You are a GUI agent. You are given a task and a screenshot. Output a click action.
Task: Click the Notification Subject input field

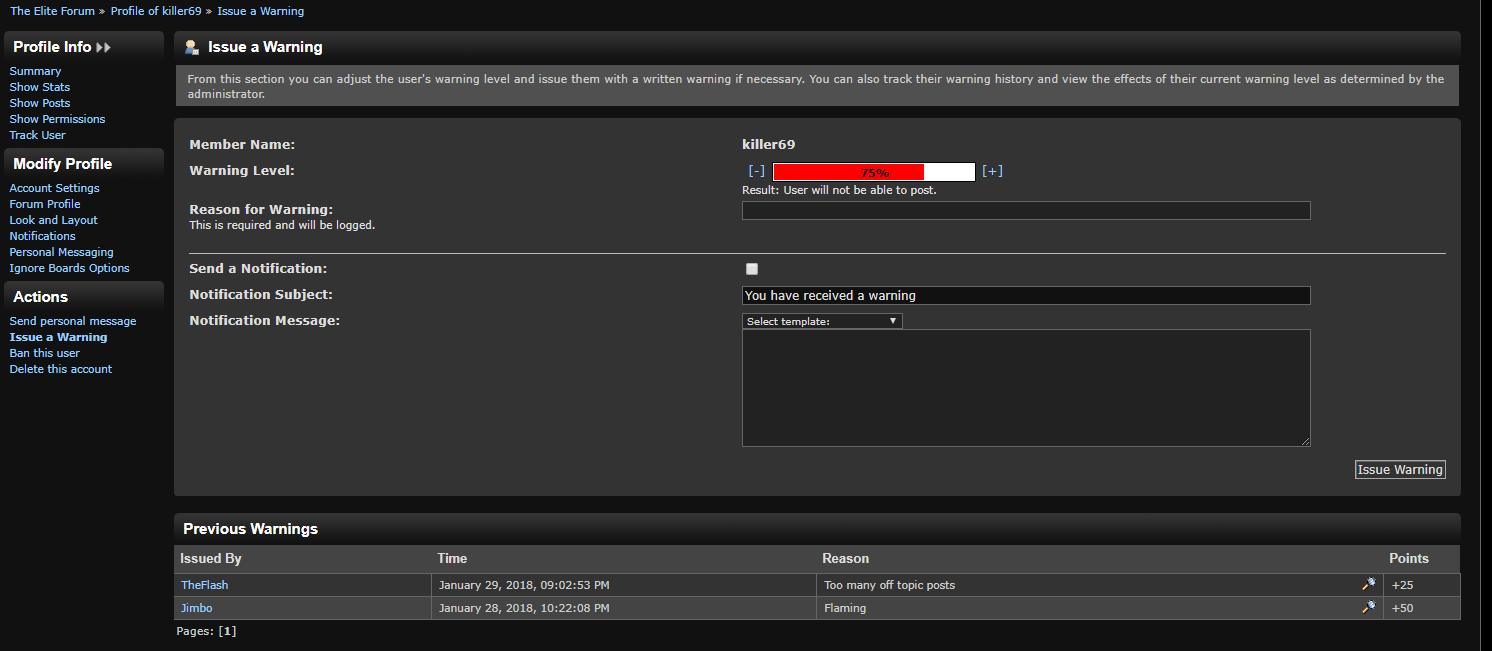pyautogui.click(x=1025, y=295)
